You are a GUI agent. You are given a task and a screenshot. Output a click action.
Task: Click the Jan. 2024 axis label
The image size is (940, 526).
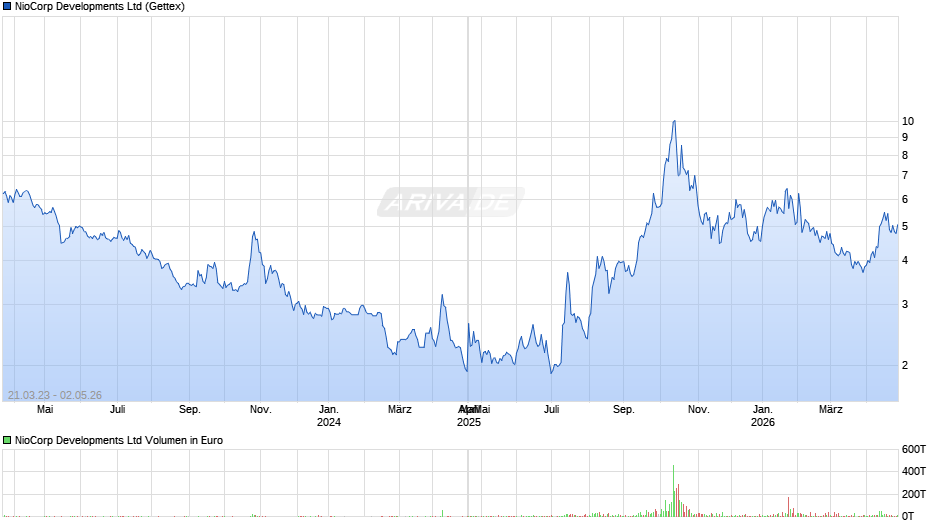pyautogui.click(x=329, y=416)
